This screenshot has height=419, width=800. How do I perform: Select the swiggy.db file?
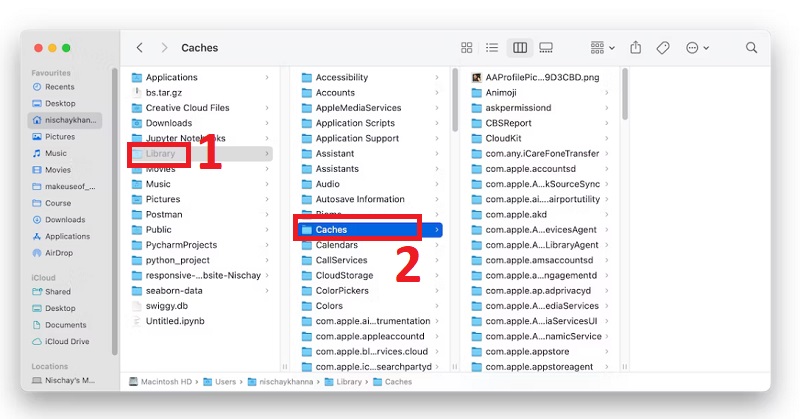click(x=166, y=306)
